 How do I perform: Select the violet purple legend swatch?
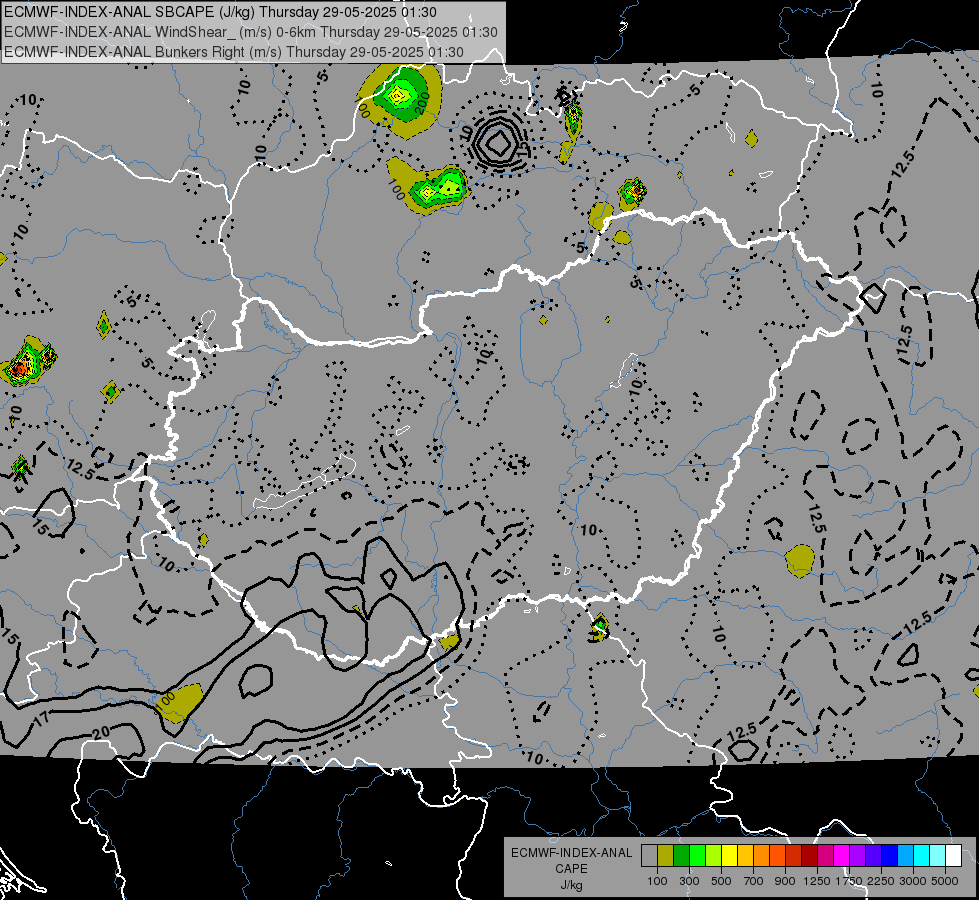[x=857, y=855]
